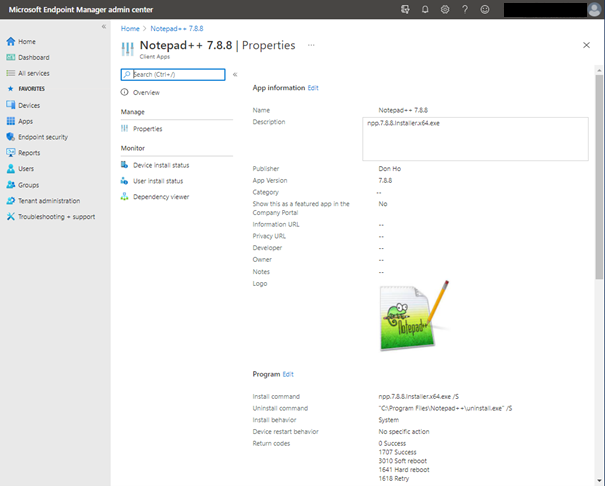Open Reports via its sidebar icon

pyautogui.click(x=11, y=153)
